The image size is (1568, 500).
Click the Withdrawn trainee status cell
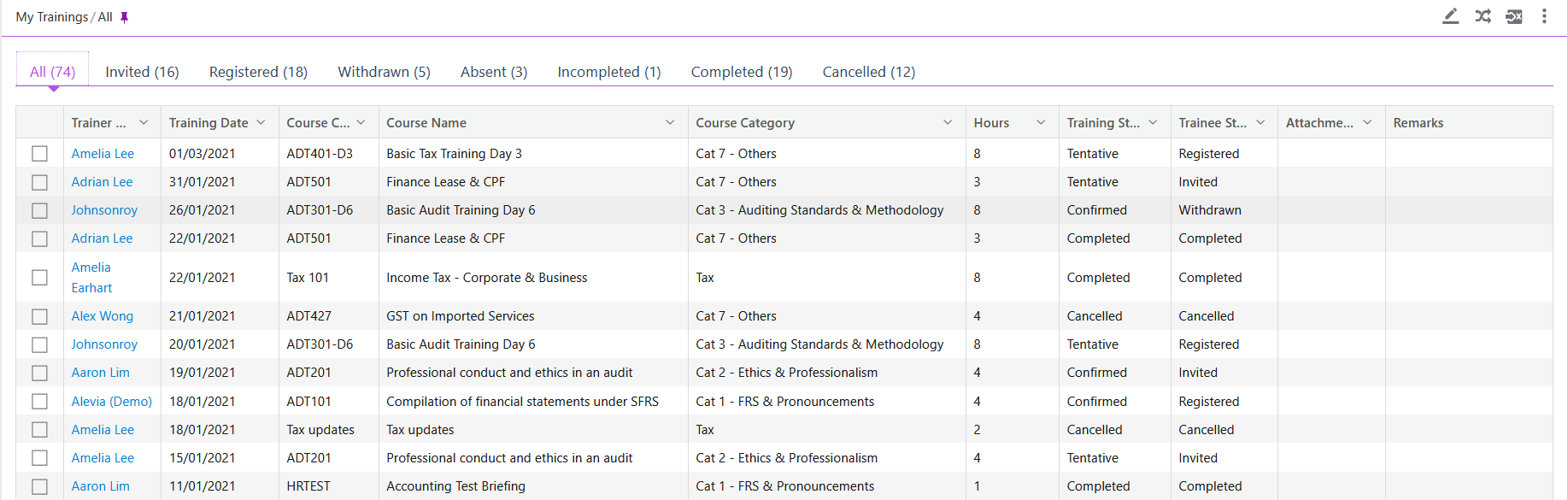click(x=1210, y=210)
